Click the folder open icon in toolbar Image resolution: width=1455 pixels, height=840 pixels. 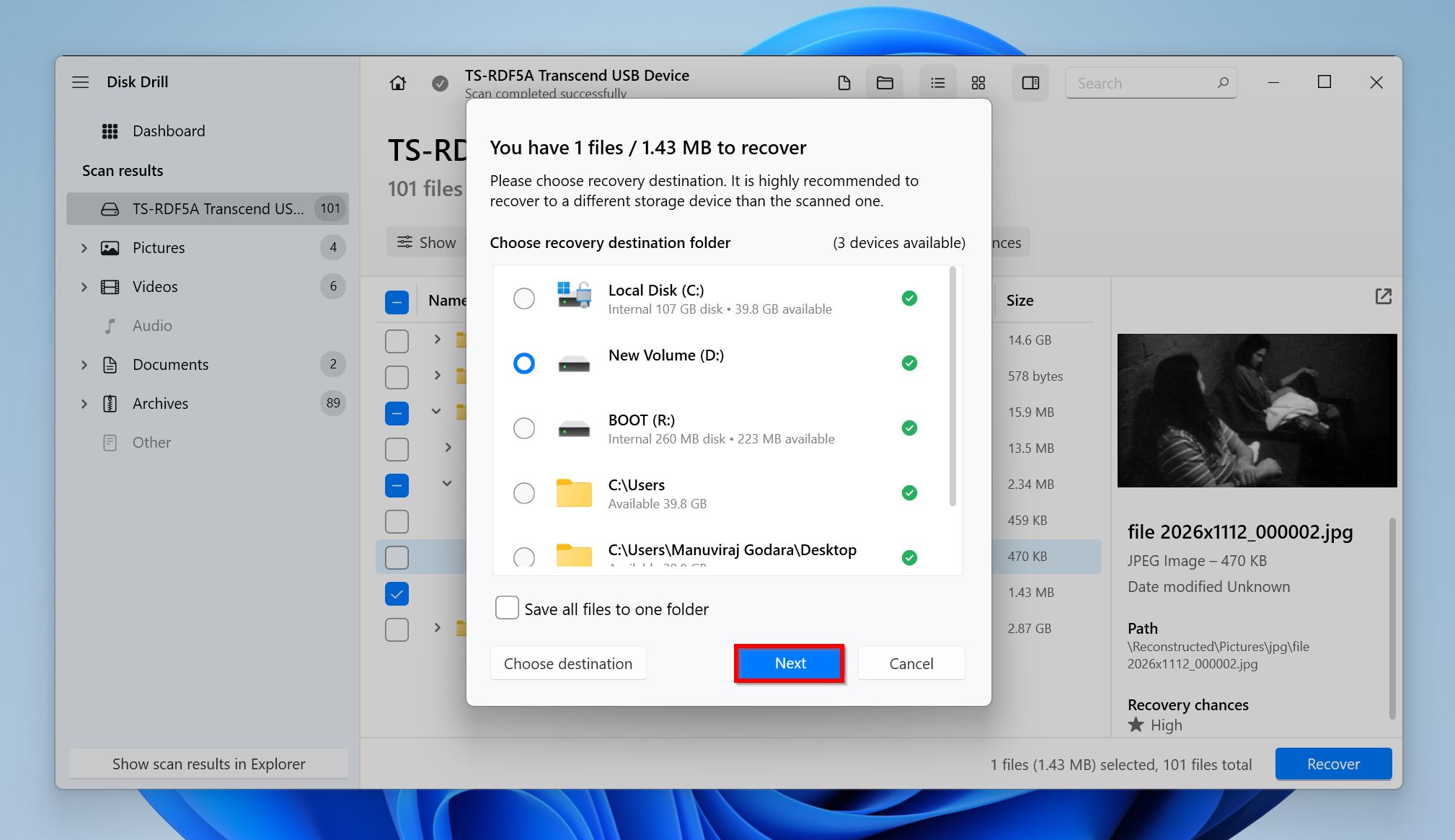[884, 83]
